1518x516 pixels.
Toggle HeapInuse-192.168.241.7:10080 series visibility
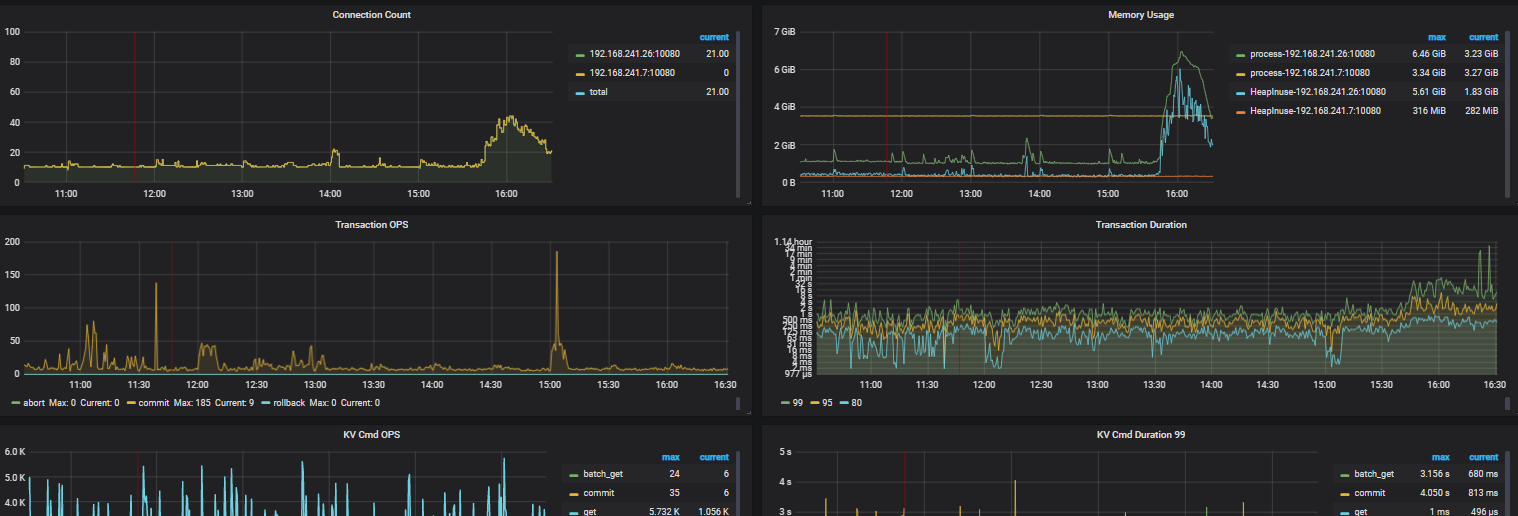click(1315, 111)
